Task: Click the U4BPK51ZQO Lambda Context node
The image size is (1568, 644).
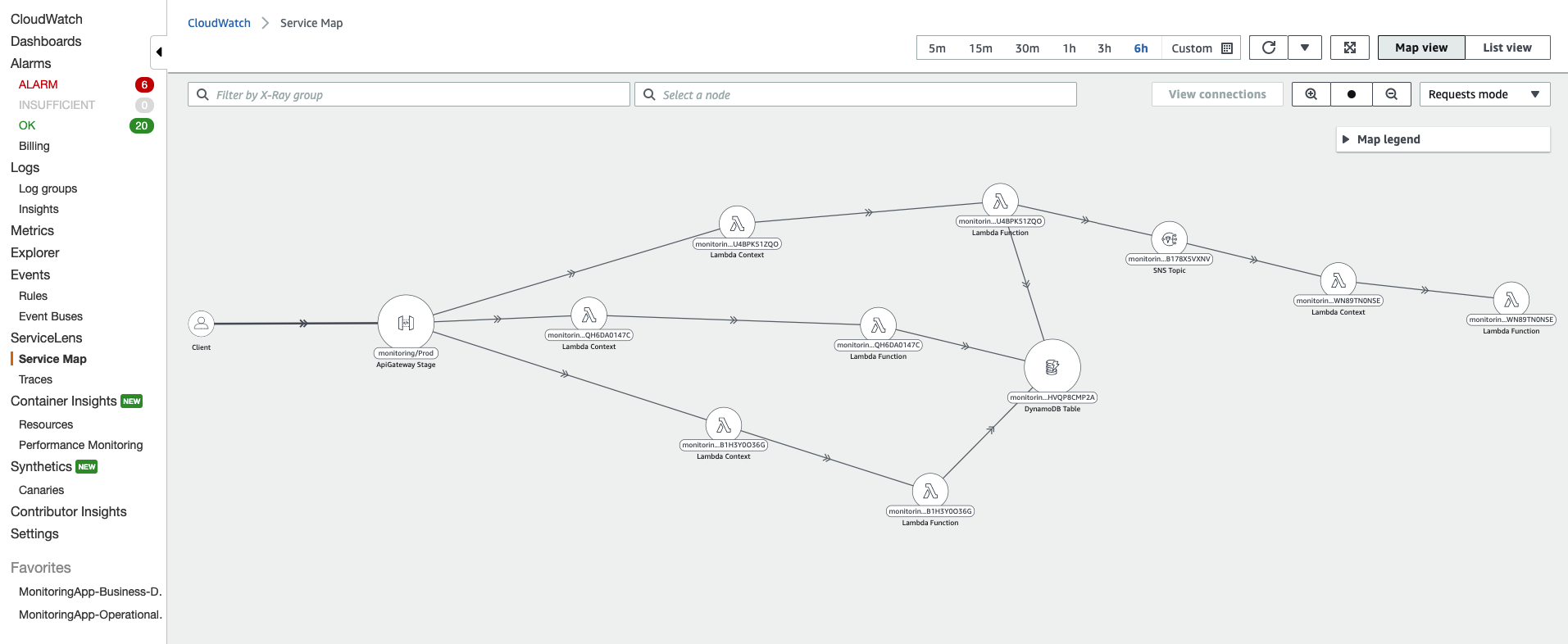Action: (x=737, y=223)
